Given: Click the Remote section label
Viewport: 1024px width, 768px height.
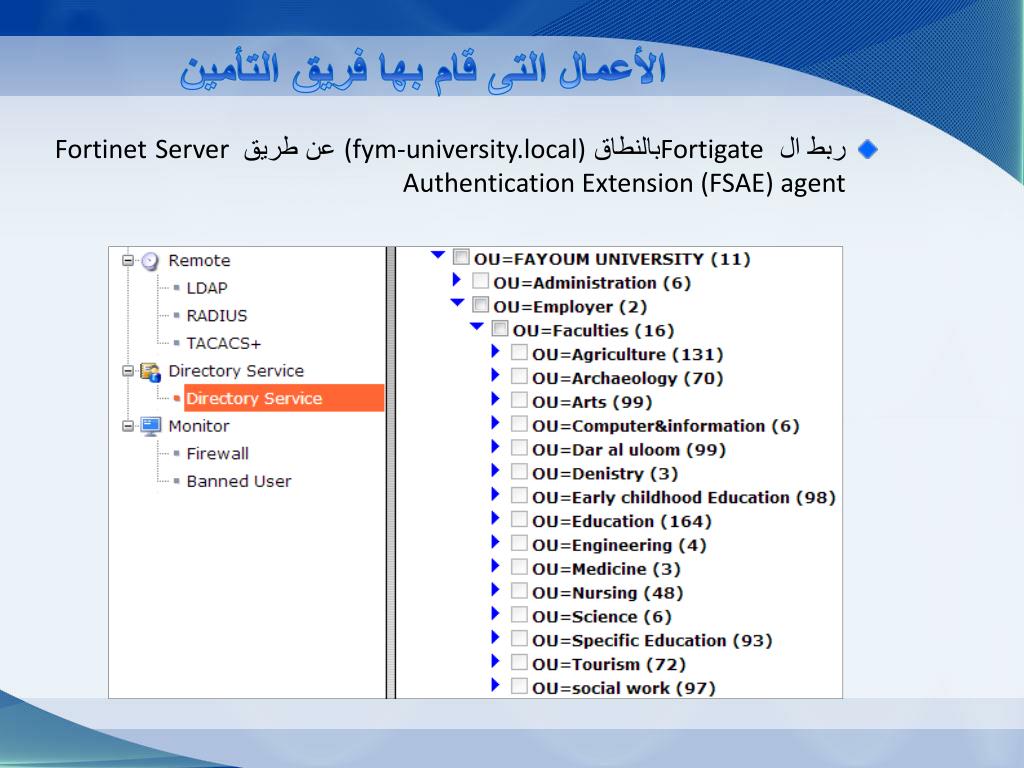Looking at the screenshot, I should coord(199,261).
